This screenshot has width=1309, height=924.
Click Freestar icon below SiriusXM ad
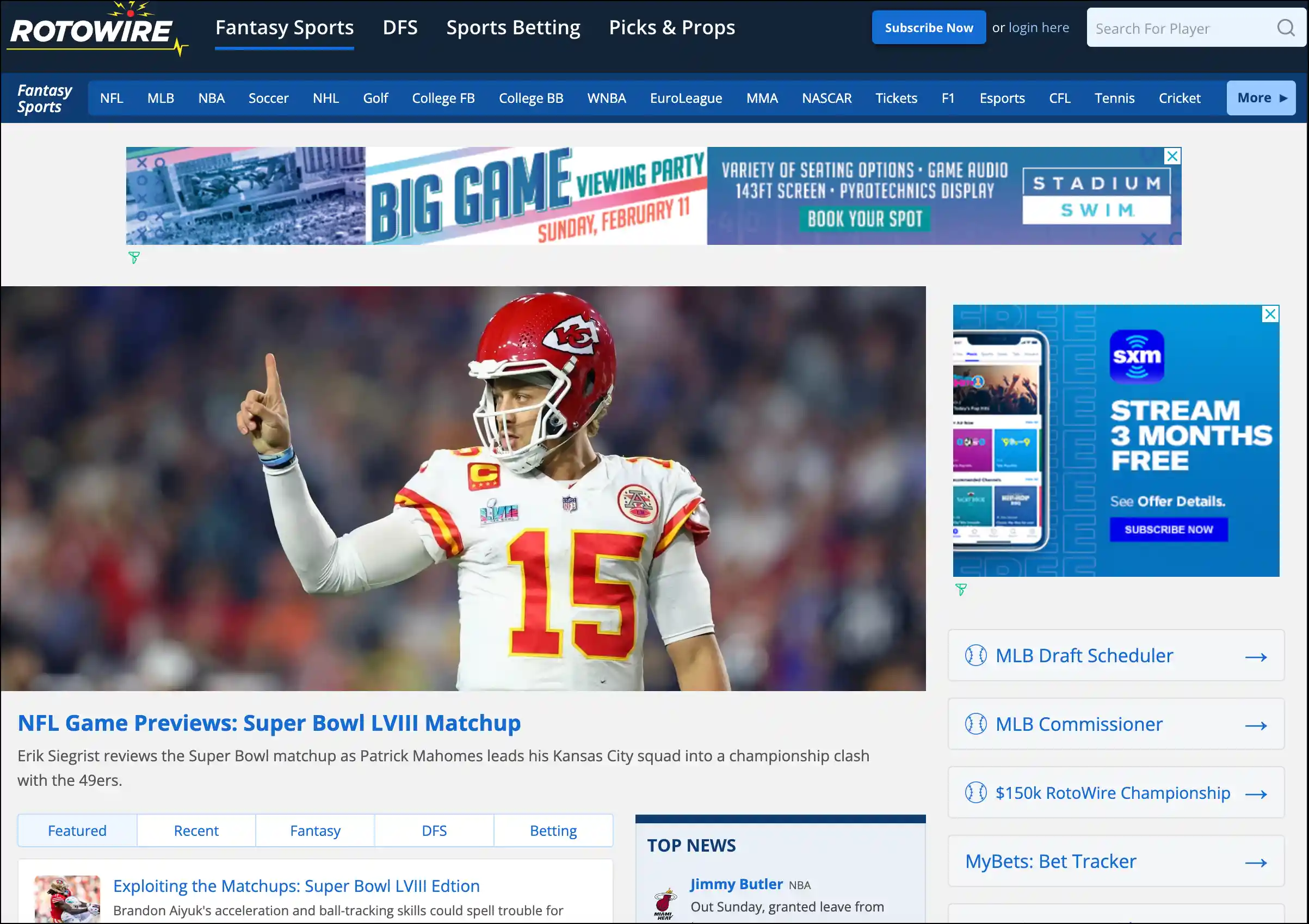tap(961, 590)
